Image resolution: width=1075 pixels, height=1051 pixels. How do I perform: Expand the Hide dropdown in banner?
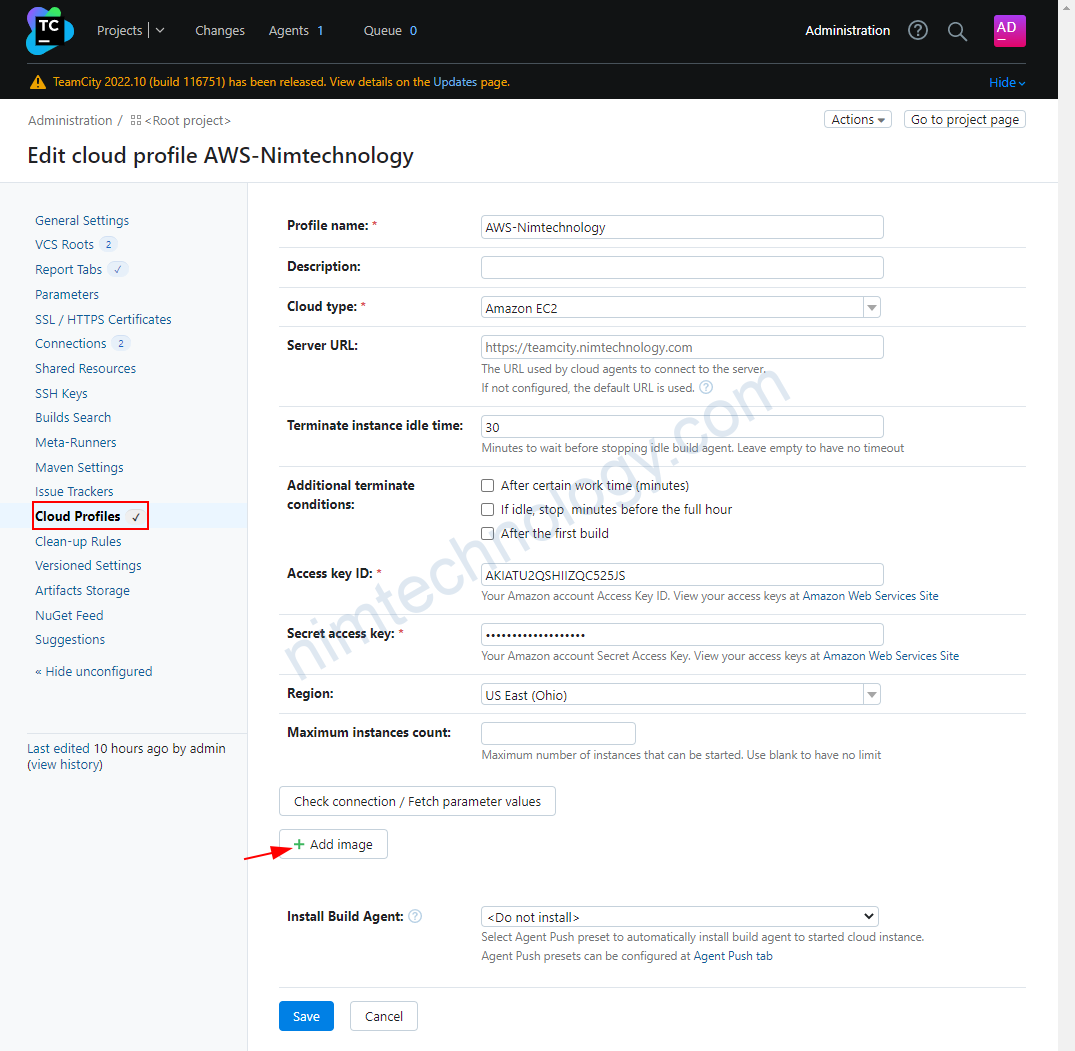click(1006, 82)
